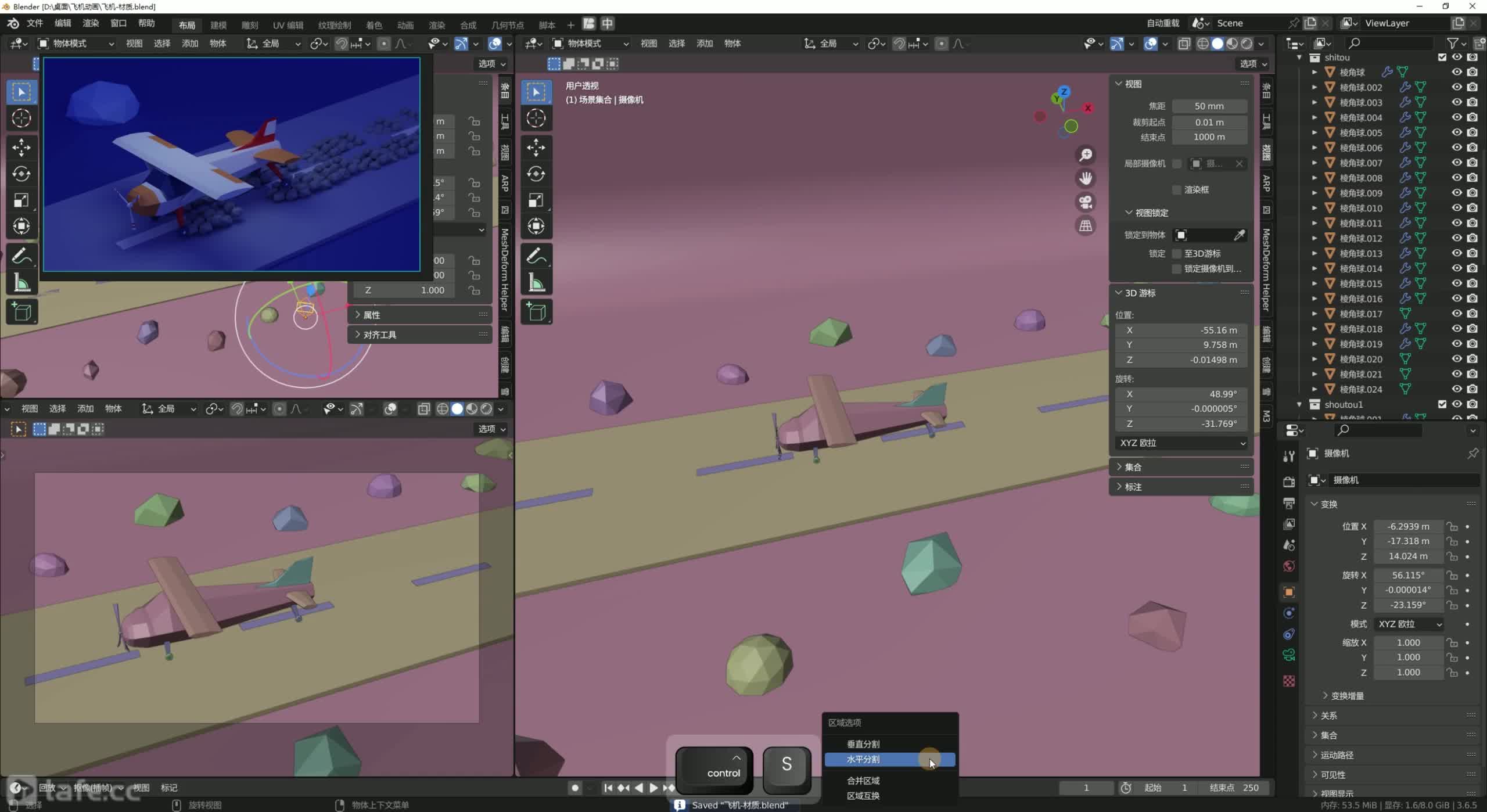Viewport: 1487px width, 812px height.
Task: Select the Rotate tool in main viewport toolbar
Action: (x=536, y=174)
